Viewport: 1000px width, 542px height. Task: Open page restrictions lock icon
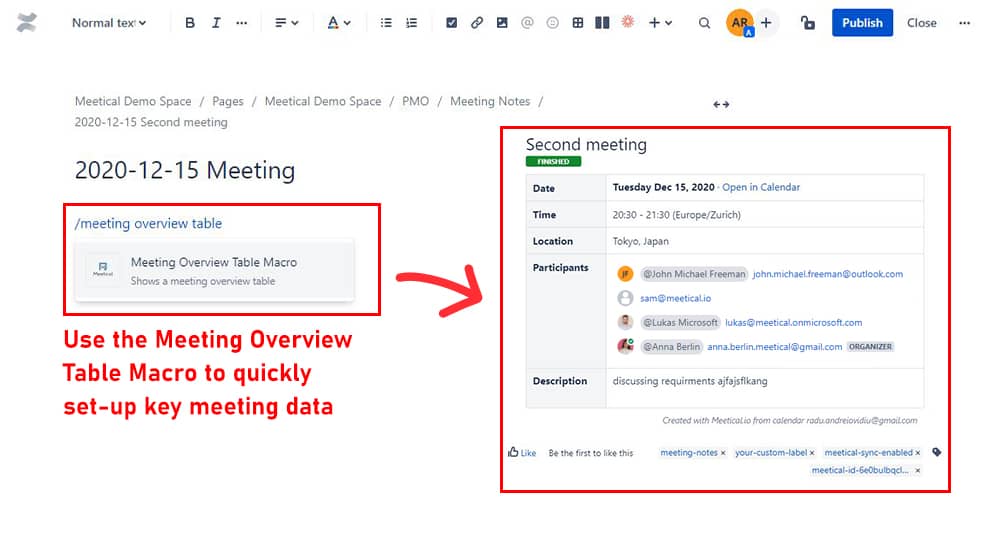[807, 23]
